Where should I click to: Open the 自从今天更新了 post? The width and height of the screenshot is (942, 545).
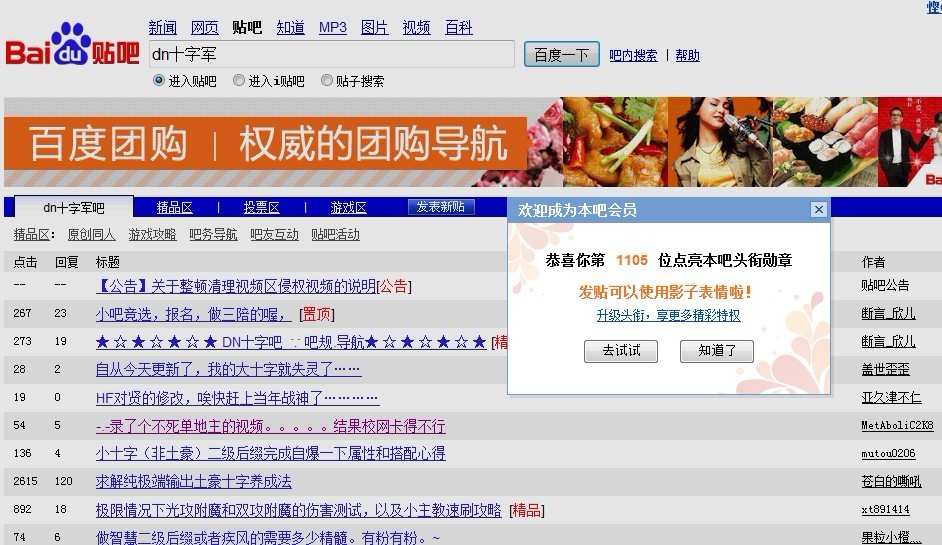click(228, 370)
